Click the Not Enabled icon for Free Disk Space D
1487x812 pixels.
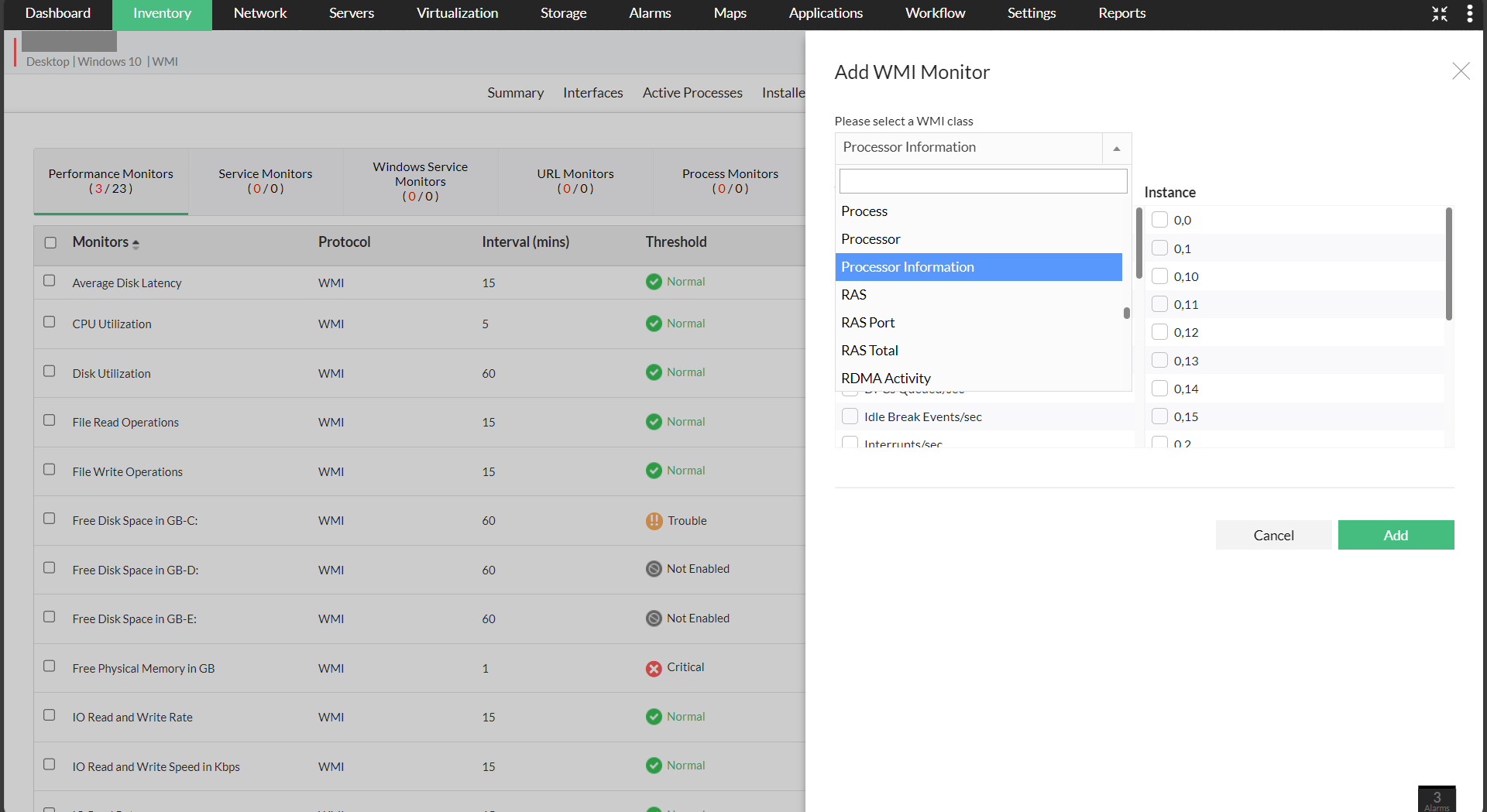tap(654, 569)
